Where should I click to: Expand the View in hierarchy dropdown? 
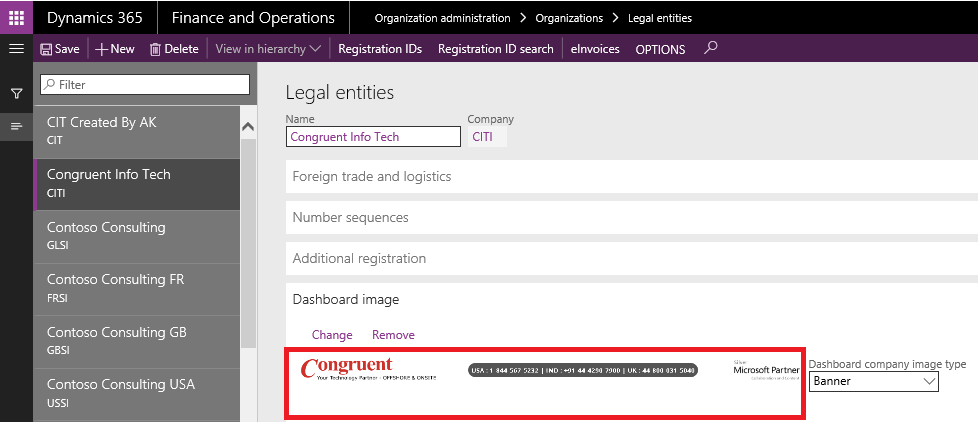pos(268,49)
